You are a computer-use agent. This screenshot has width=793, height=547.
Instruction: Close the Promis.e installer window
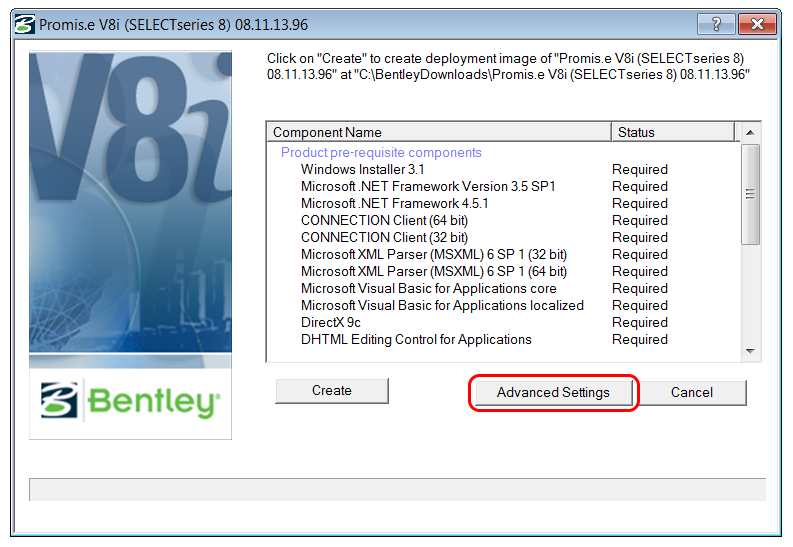(x=757, y=24)
